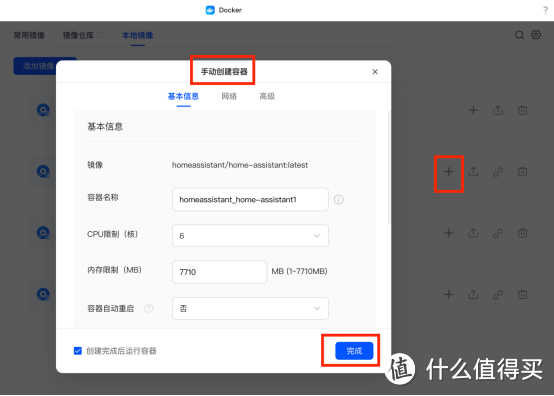Click the trash icon in the third image row
The width and height of the screenshot is (554, 396).
coord(523,233)
